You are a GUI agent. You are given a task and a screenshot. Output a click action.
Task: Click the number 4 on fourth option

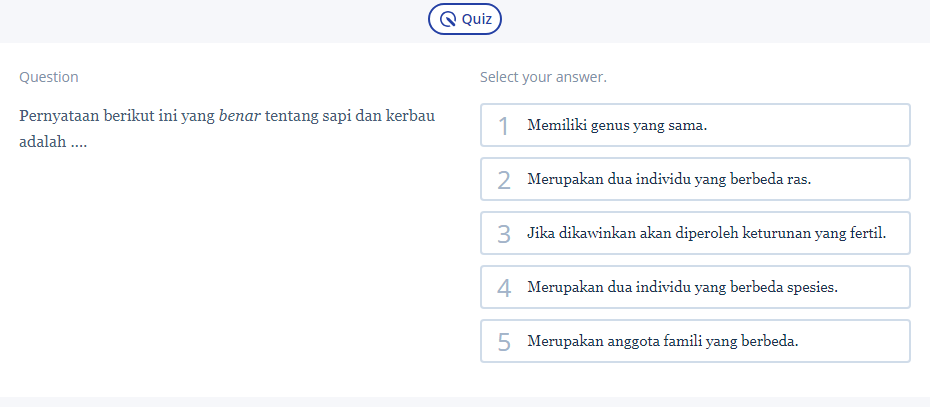coord(504,288)
